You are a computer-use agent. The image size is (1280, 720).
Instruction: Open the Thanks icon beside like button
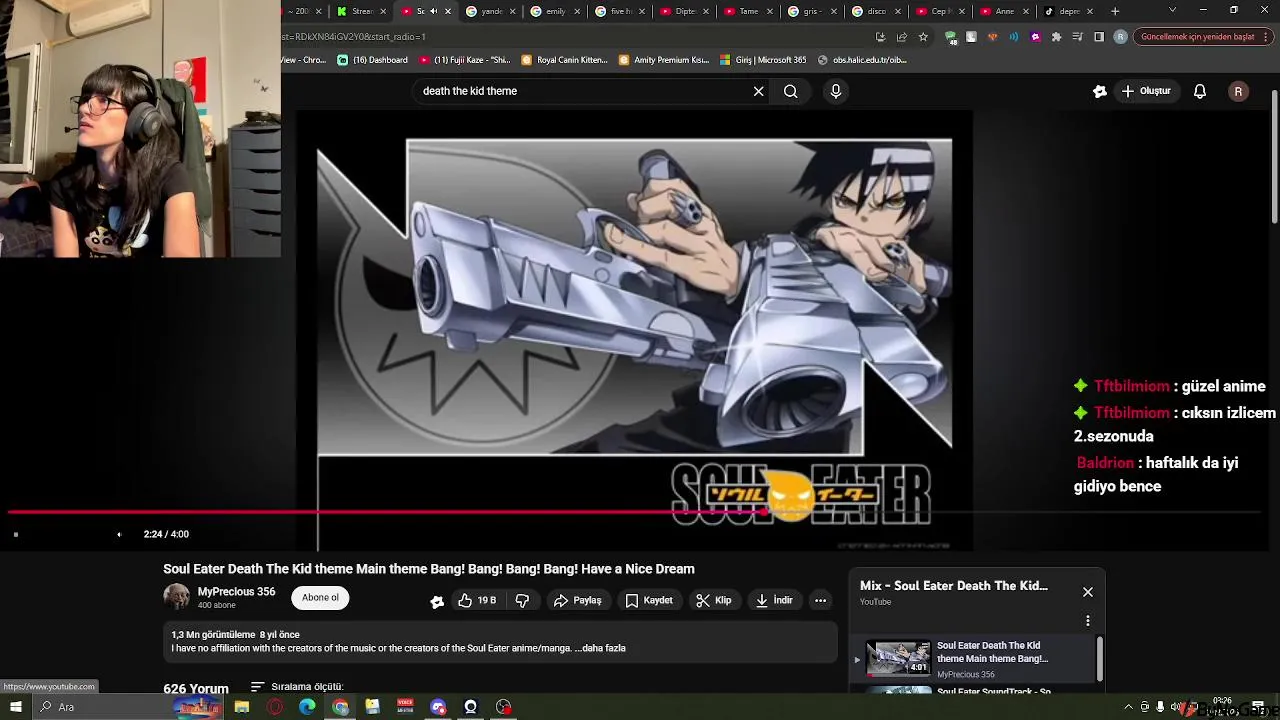point(437,601)
